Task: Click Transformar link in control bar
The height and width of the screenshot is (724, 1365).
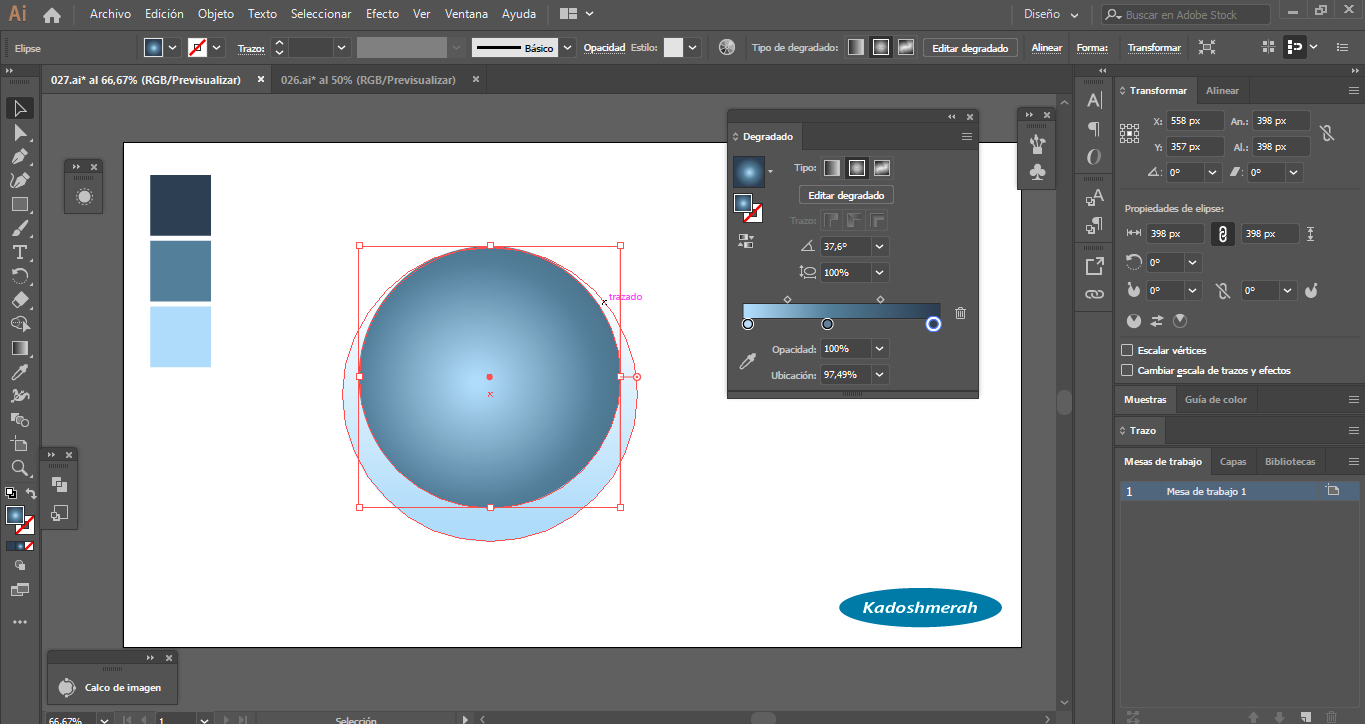Action: coord(1154,47)
